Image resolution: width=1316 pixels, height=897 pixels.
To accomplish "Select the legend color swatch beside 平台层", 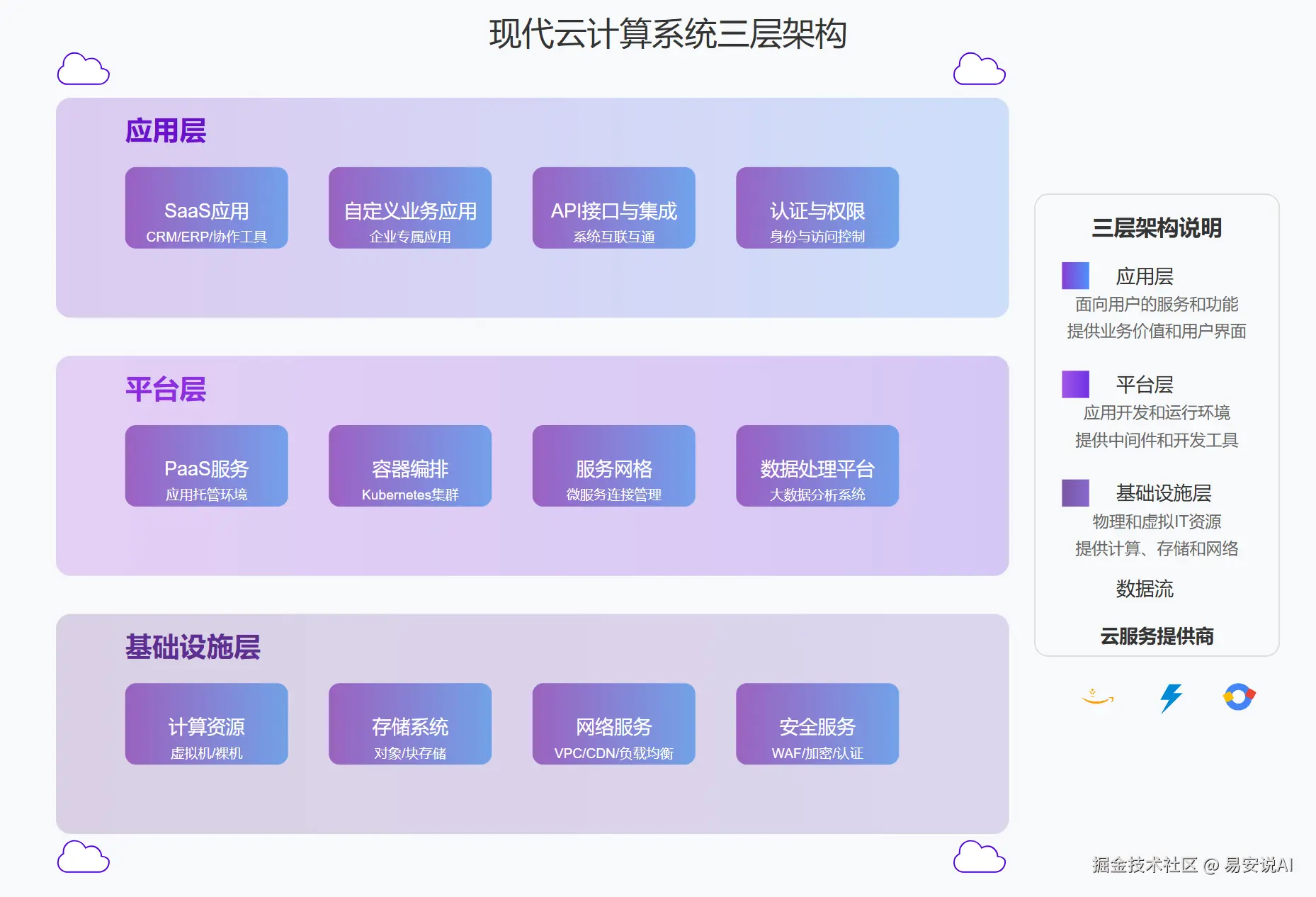I will [x=1075, y=384].
